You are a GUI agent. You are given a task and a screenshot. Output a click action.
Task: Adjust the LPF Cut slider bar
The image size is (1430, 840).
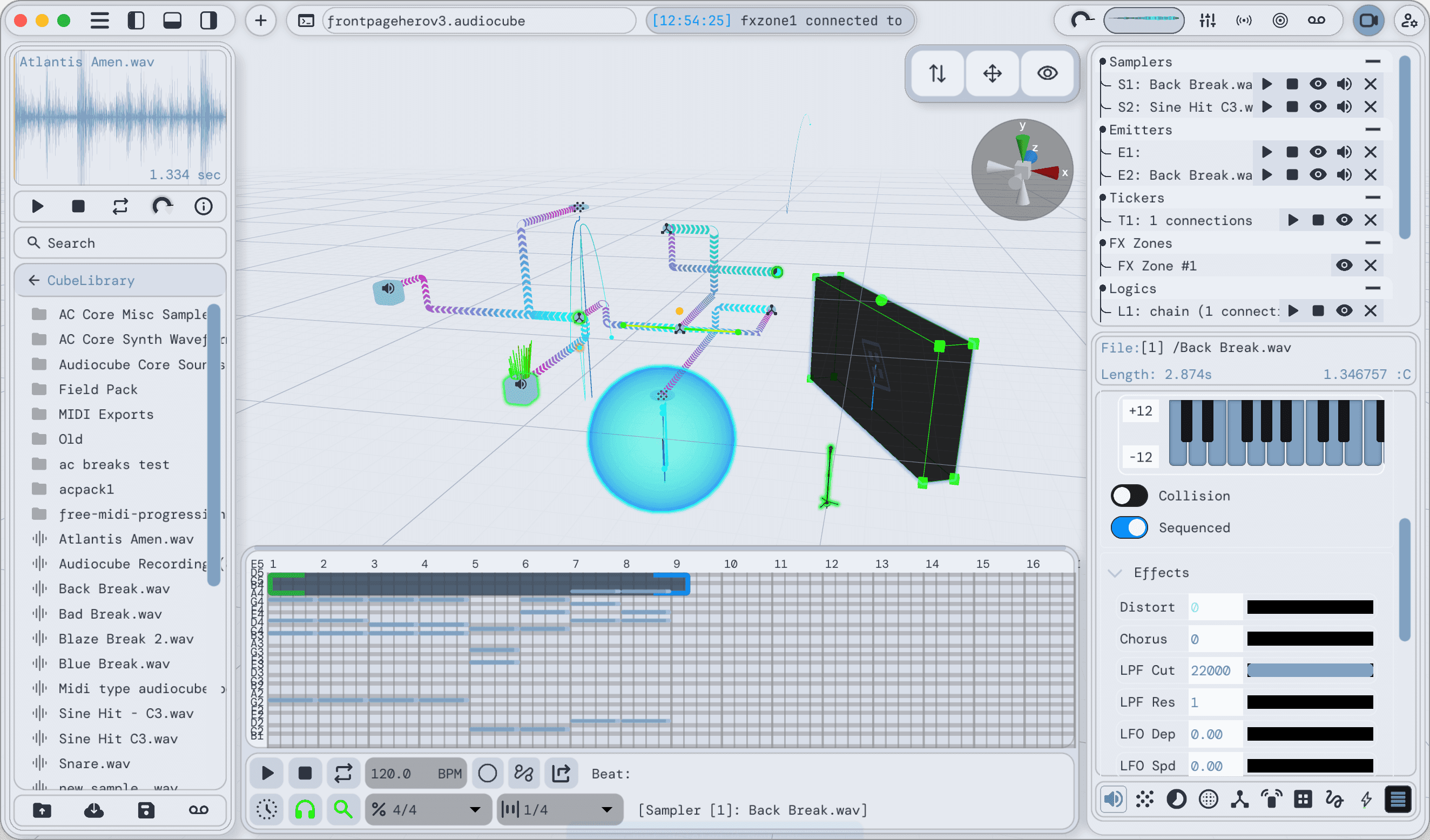1310,670
